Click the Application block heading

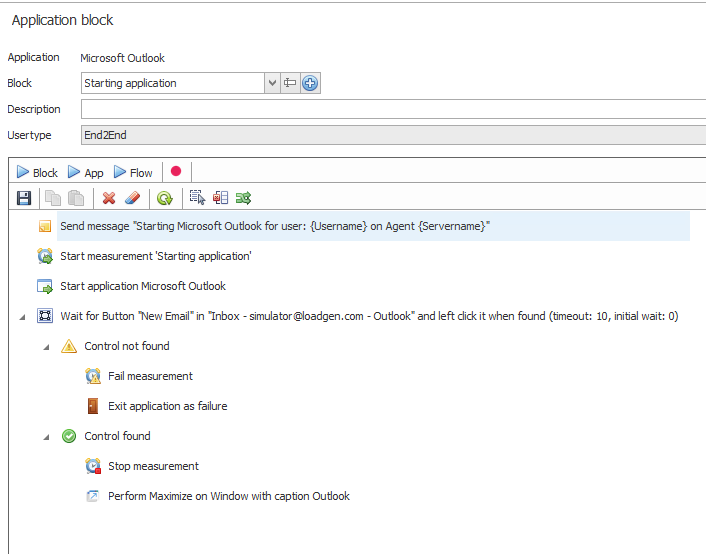(x=62, y=20)
